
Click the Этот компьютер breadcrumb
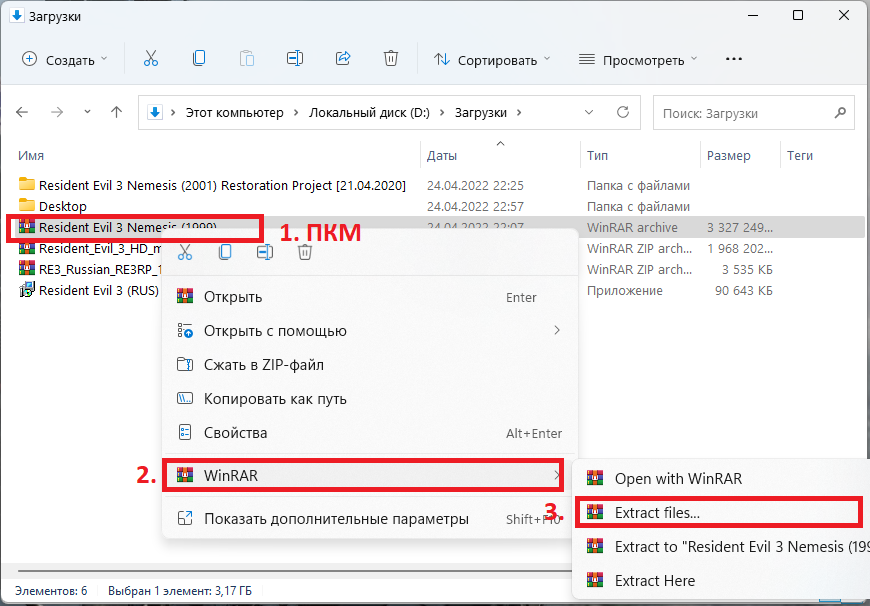(234, 113)
